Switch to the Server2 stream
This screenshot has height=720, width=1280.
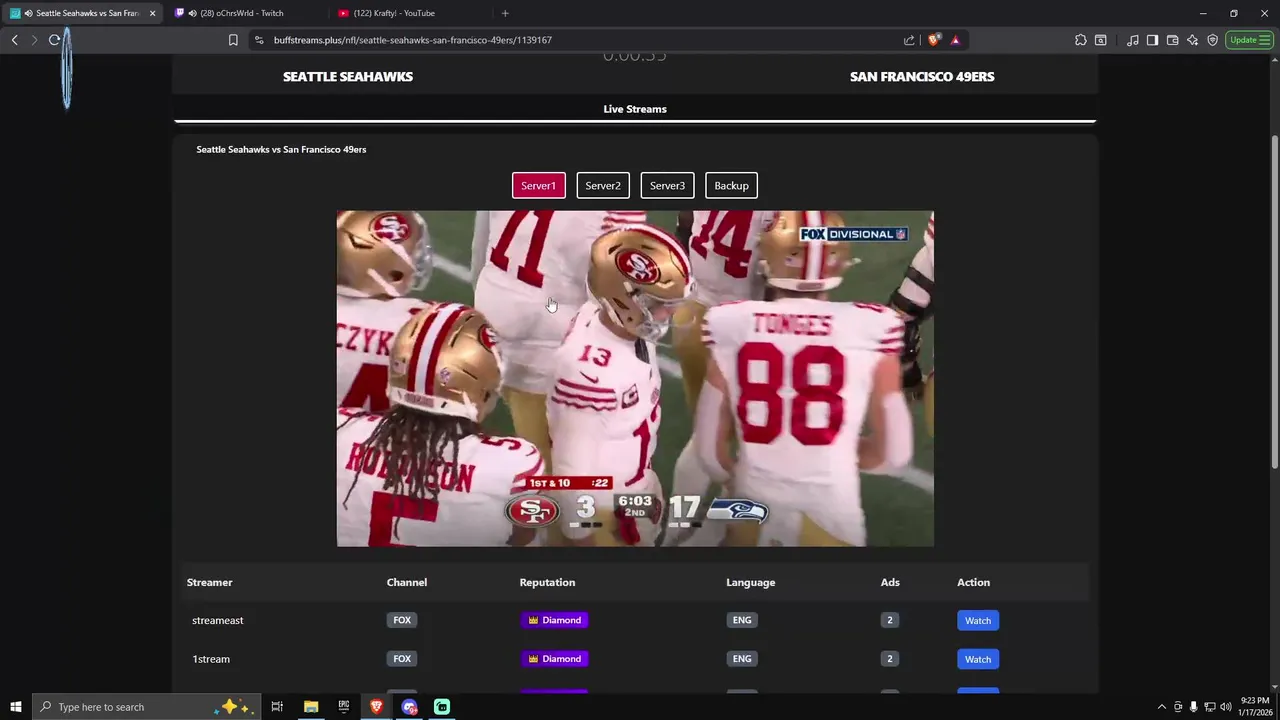point(603,185)
